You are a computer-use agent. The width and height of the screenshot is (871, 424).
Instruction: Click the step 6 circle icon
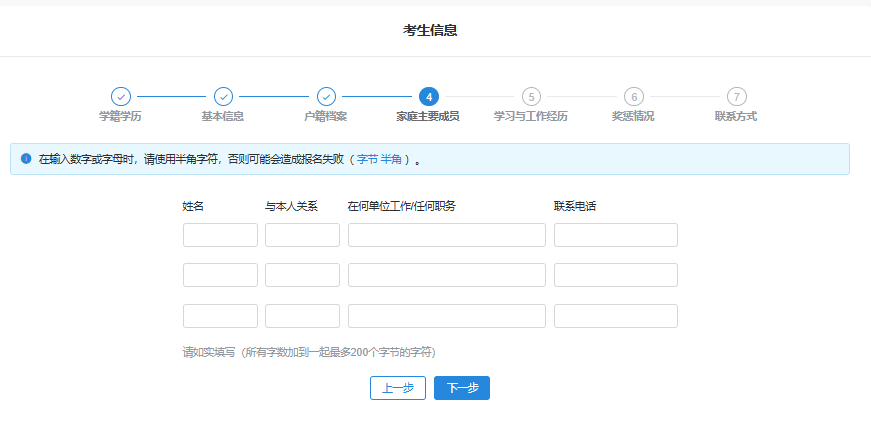point(634,97)
